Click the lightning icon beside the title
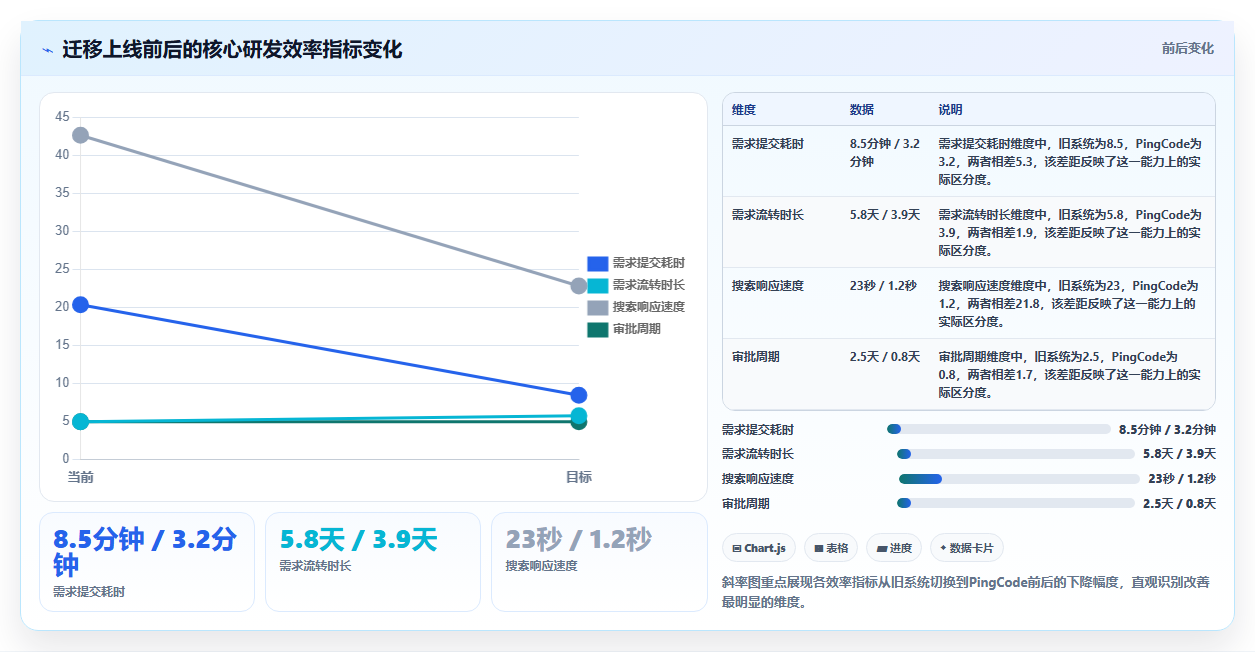Image resolution: width=1255 pixels, height=652 pixels. coord(47,50)
